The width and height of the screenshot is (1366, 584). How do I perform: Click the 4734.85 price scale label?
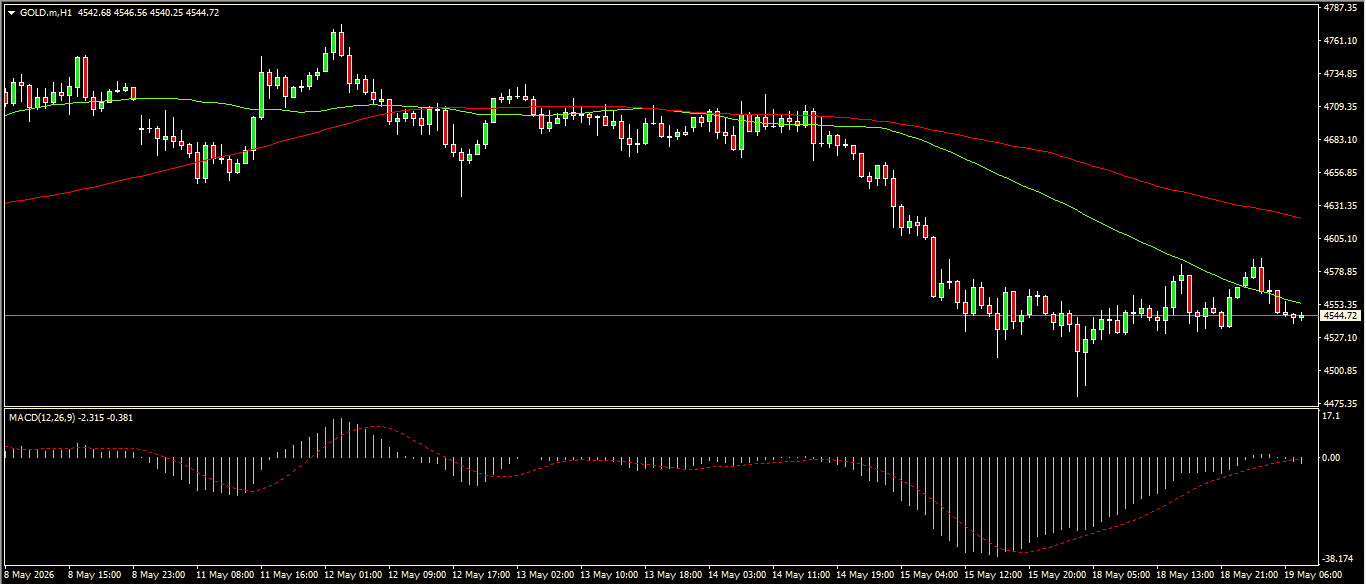coord(1339,74)
